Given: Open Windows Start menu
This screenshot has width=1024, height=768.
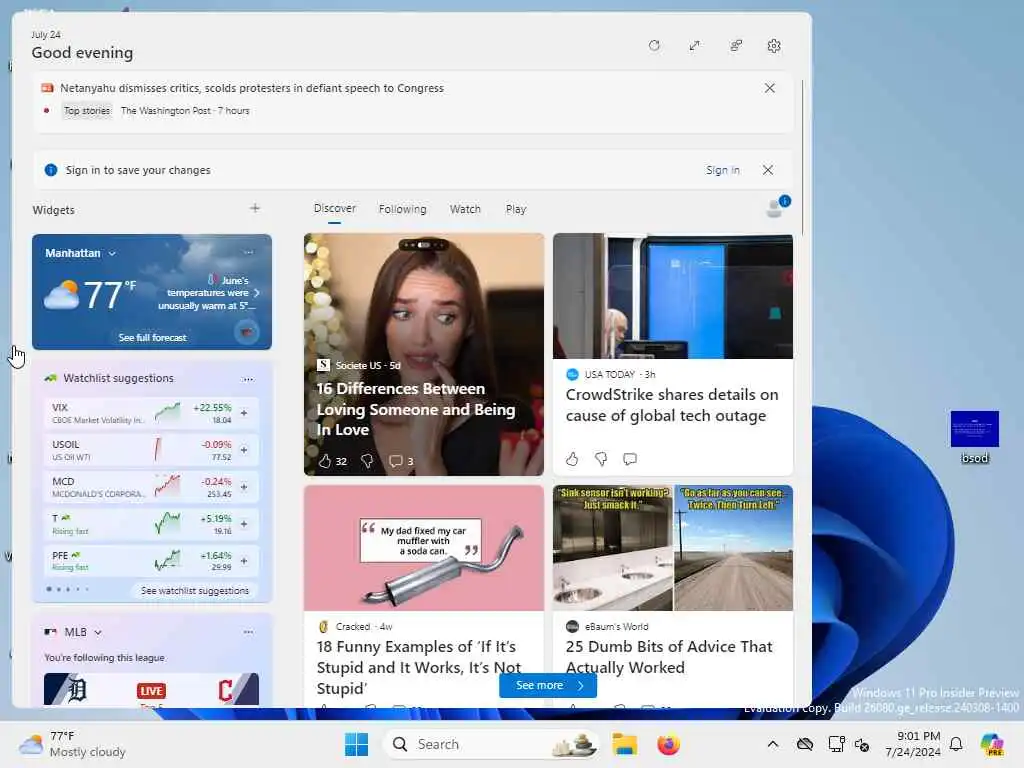Looking at the screenshot, I should point(356,744).
